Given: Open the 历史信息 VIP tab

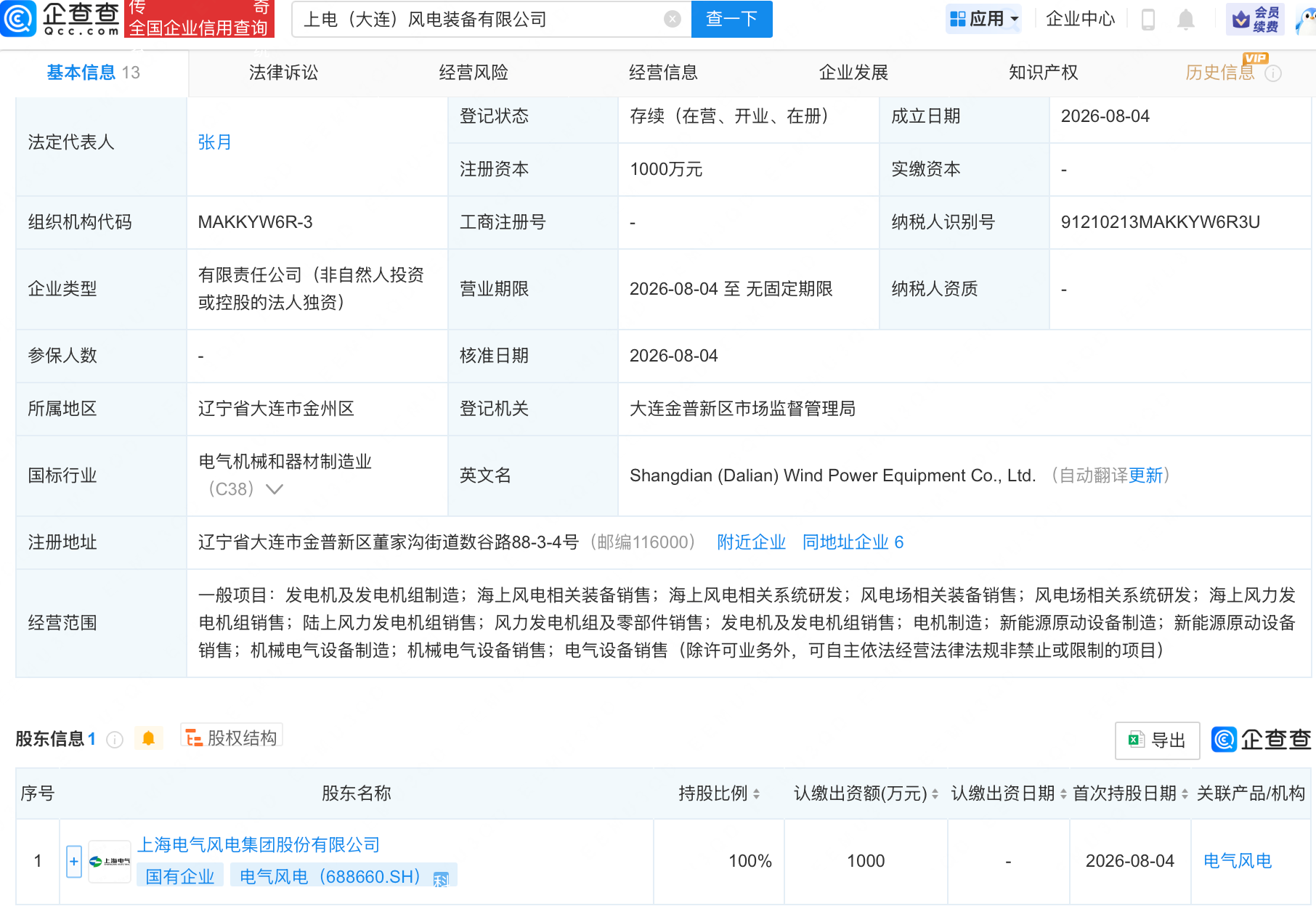Looking at the screenshot, I should coord(1220,73).
